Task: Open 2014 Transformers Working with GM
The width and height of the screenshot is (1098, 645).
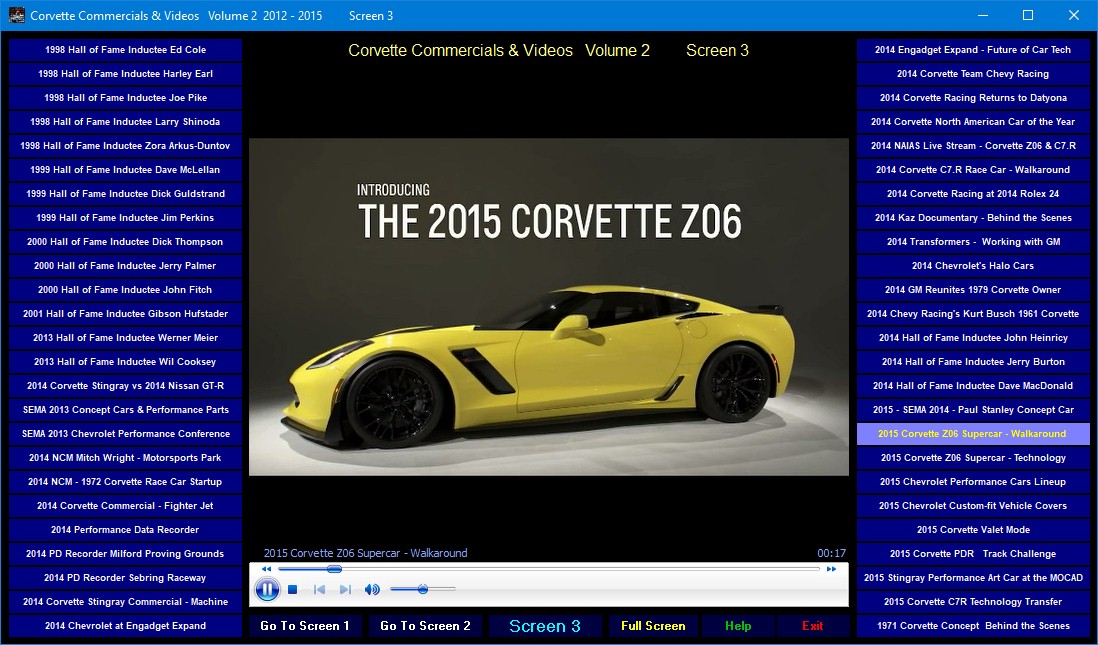Action: tap(973, 242)
